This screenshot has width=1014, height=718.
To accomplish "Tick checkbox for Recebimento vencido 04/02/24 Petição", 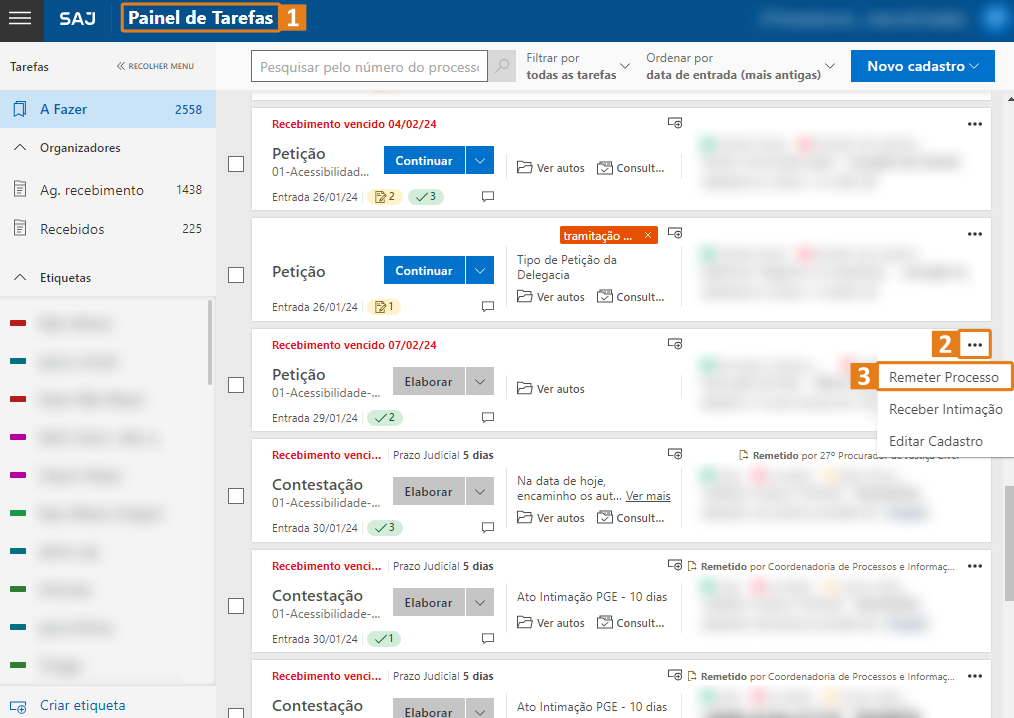I will pyautogui.click(x=236, y=164).
